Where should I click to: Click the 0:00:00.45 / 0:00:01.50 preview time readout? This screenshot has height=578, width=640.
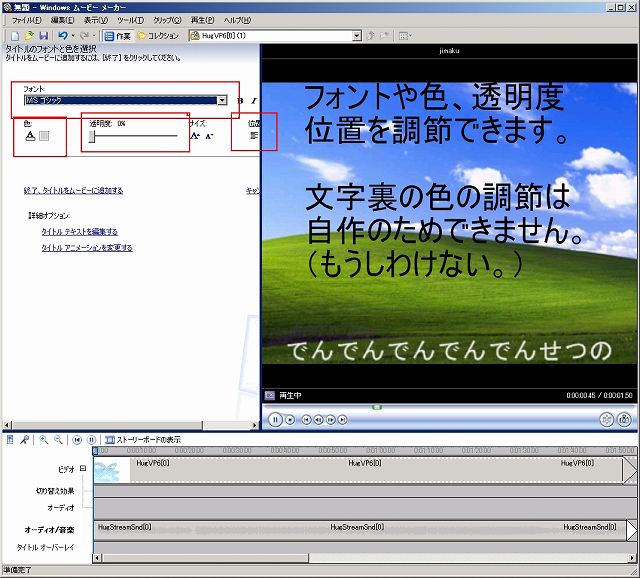coord(599,396)
